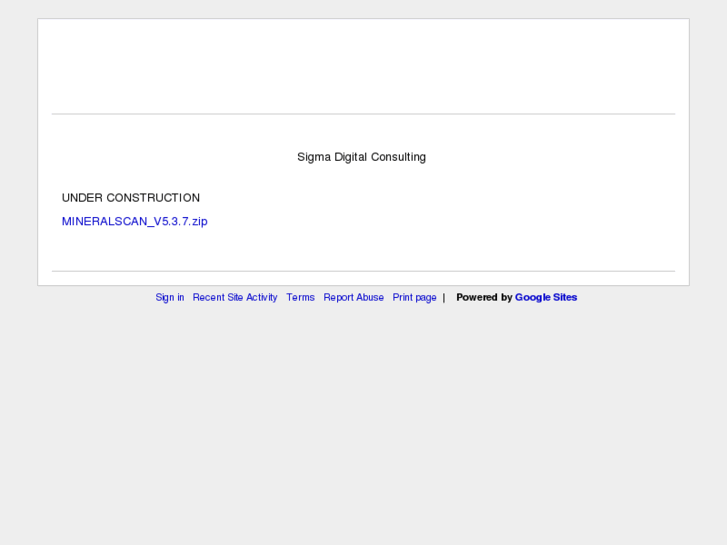Click the 'Powered by' footer text
This screenshot has height=545, width=727.
click(x=484, y=297)
